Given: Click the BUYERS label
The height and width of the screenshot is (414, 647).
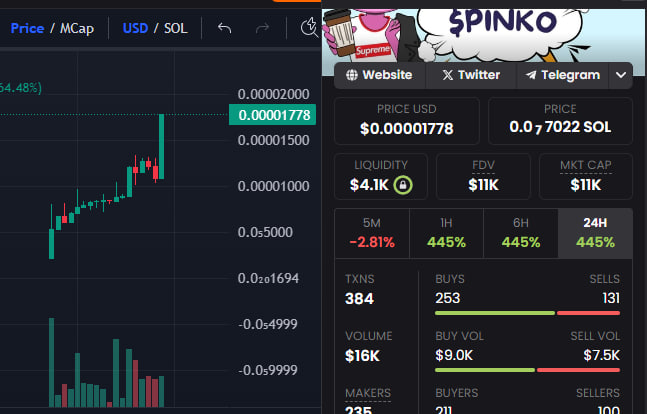Looking at the screenshot, I should [457, 393].
